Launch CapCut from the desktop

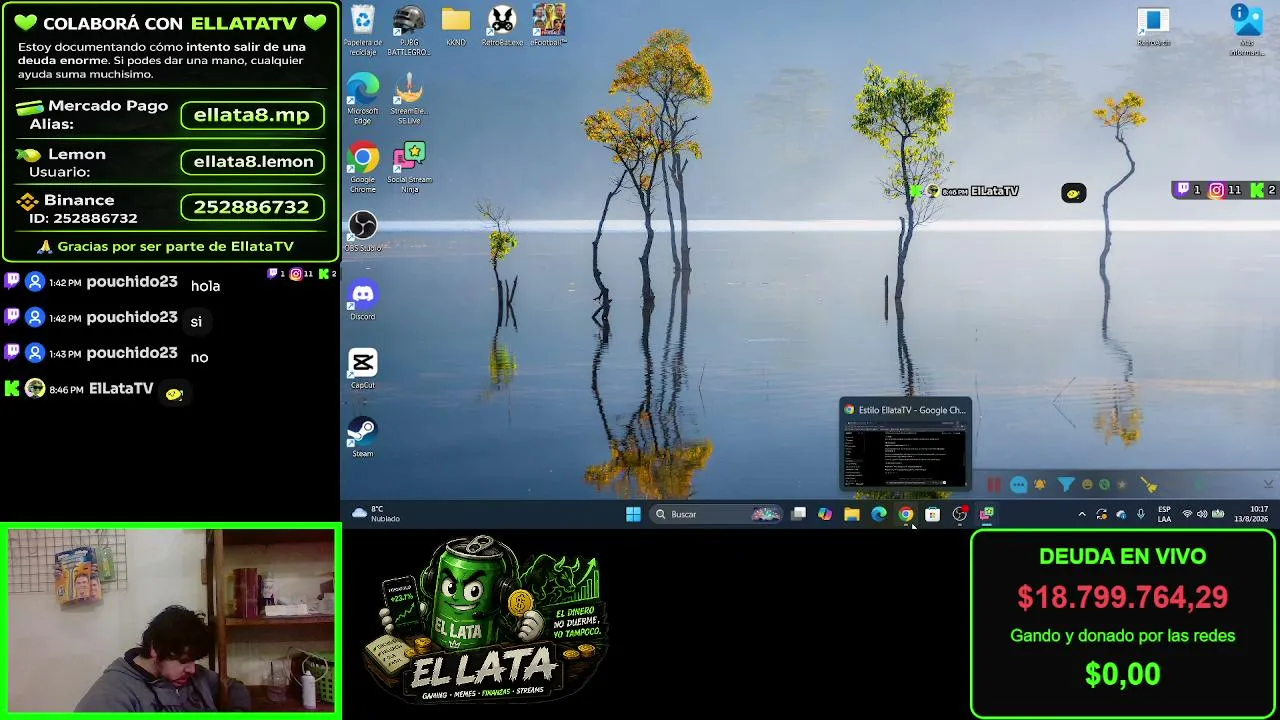(x=362, y=368)
